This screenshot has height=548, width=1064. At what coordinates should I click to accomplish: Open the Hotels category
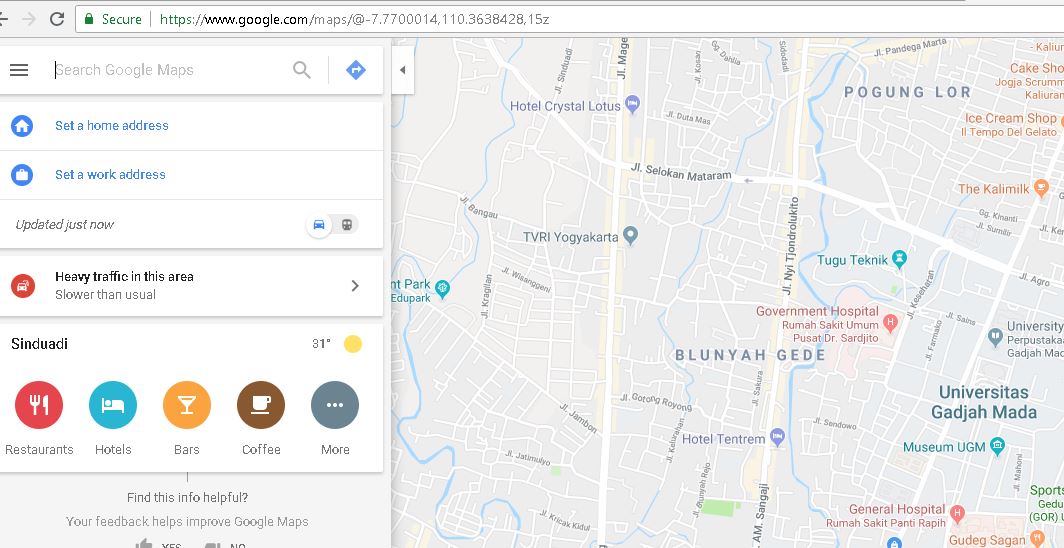pos(113,405)
